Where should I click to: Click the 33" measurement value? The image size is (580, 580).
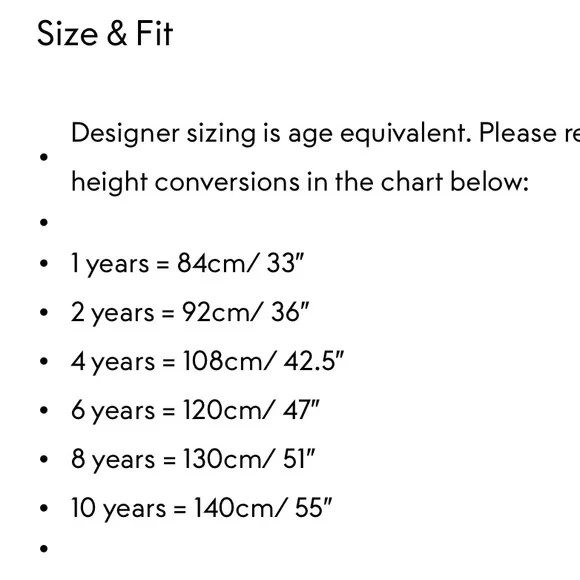285,263
